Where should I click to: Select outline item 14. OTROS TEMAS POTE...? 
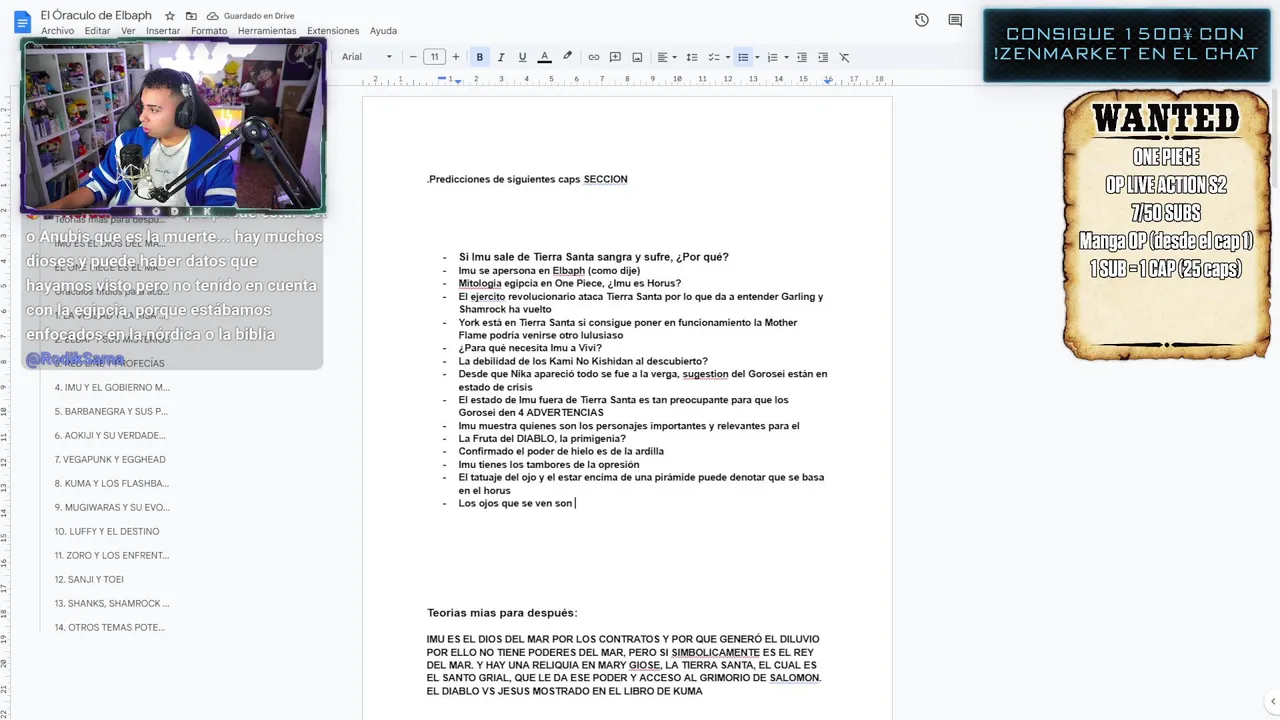click(x=110, y=627)
